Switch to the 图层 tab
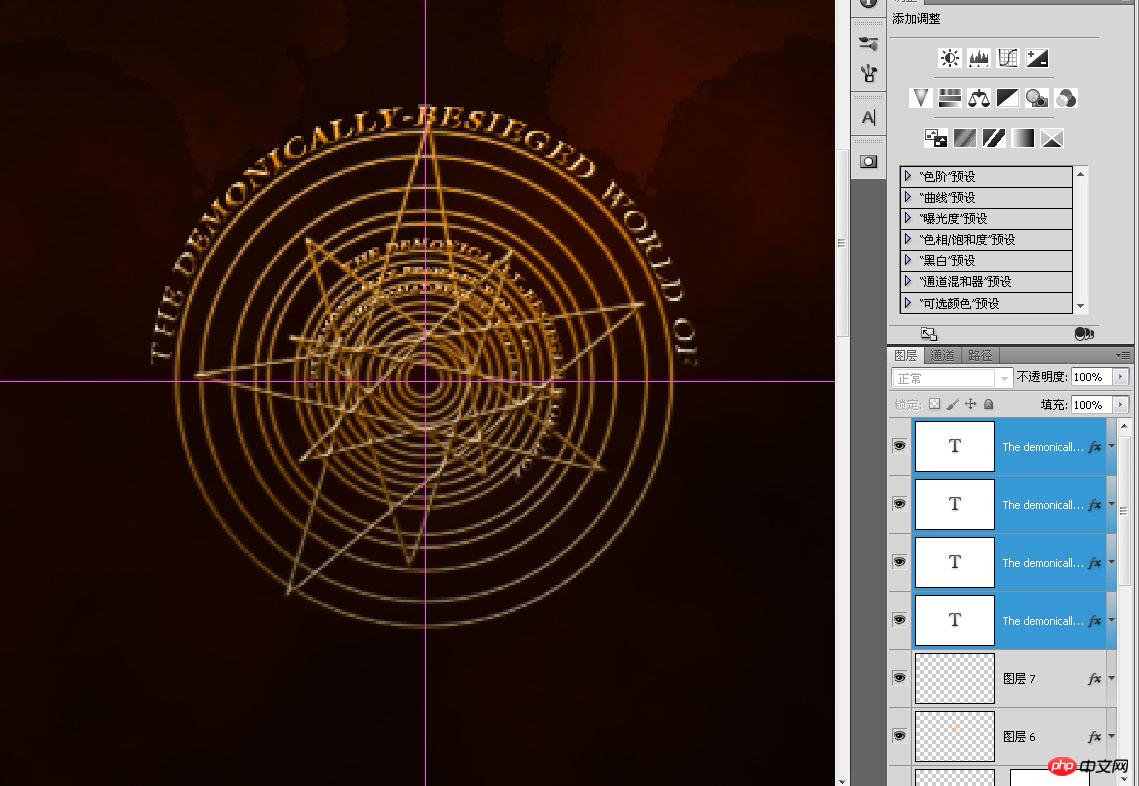This screenshot has width=1139, height=786. click(x=906, y=355)
